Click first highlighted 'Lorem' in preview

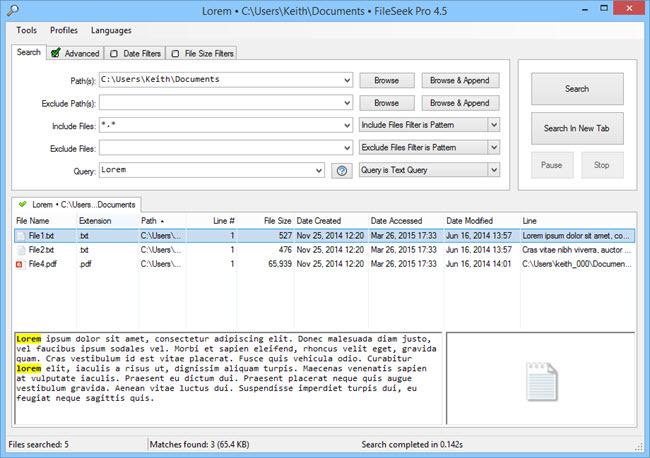click(29, 339)
